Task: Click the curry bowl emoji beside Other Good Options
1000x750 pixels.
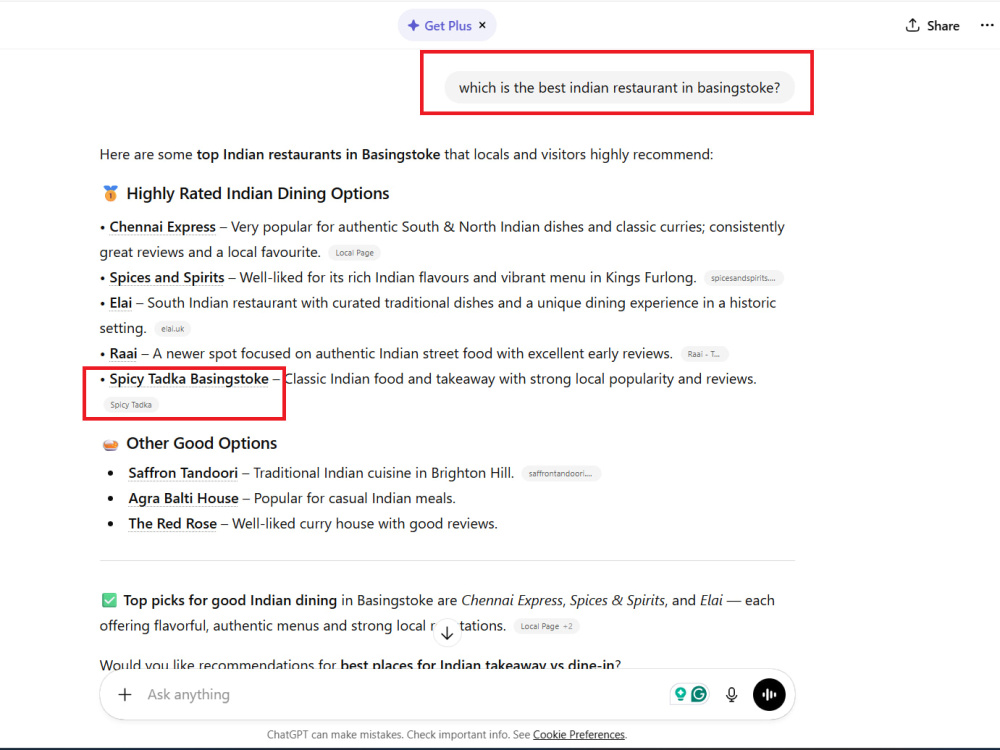Action: (110, 444)
